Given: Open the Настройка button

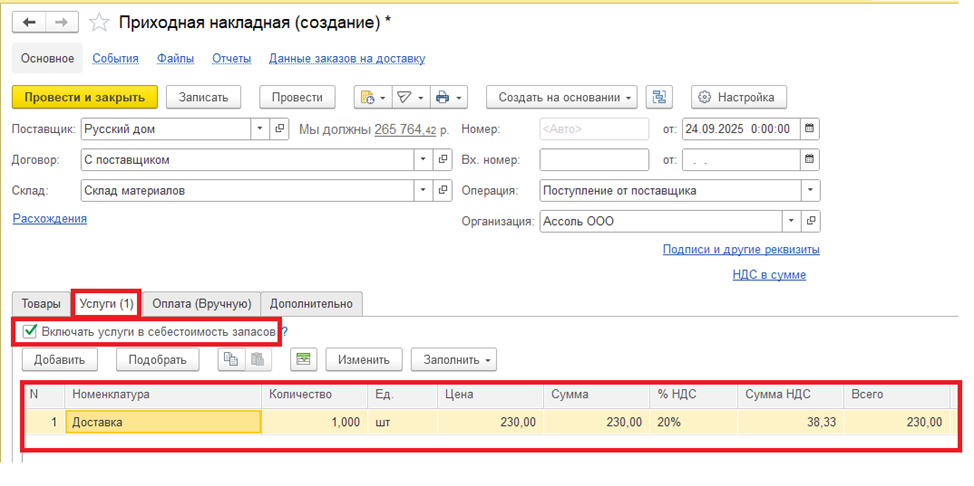Looking at the screenshot, I should tap(739, 98).
